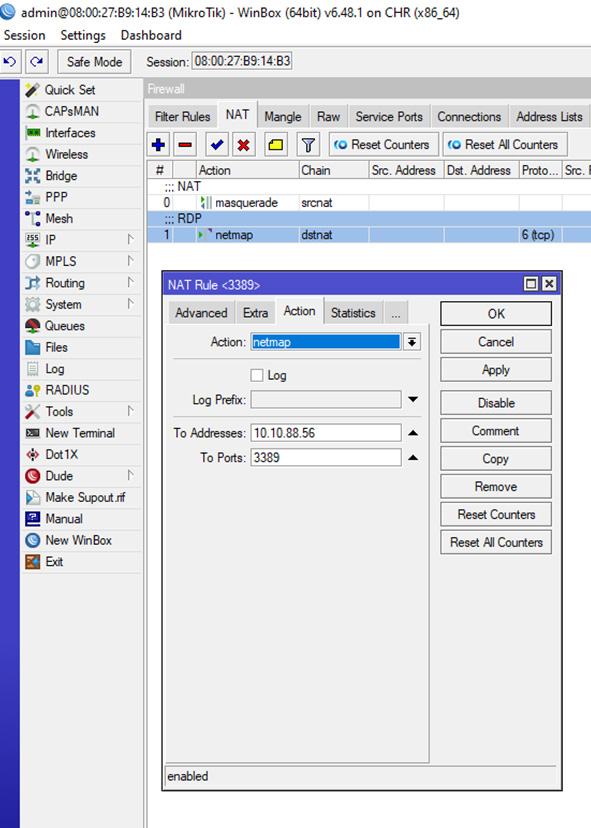Open the Statistics tab in NAT Rule
The height and width of the screenshot is (828, 591).
pos(353,313)
